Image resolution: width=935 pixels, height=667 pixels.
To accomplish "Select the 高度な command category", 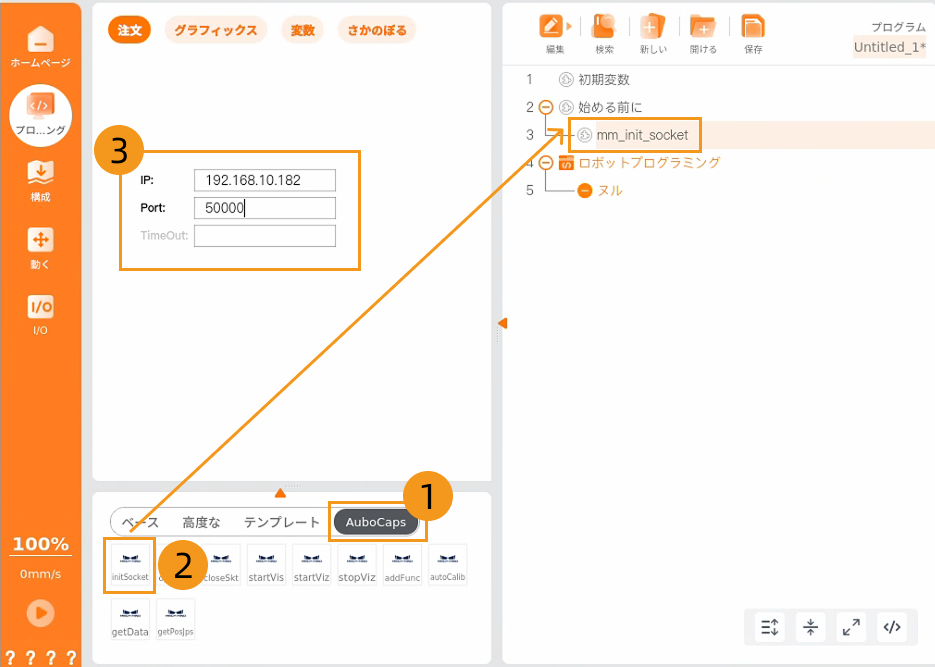I will [x=202, y=523].
